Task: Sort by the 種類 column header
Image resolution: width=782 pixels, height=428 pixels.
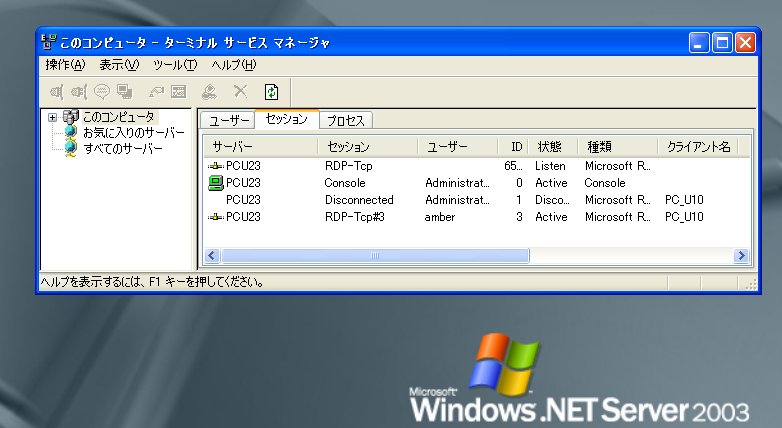Action: (x=617, y=147)
